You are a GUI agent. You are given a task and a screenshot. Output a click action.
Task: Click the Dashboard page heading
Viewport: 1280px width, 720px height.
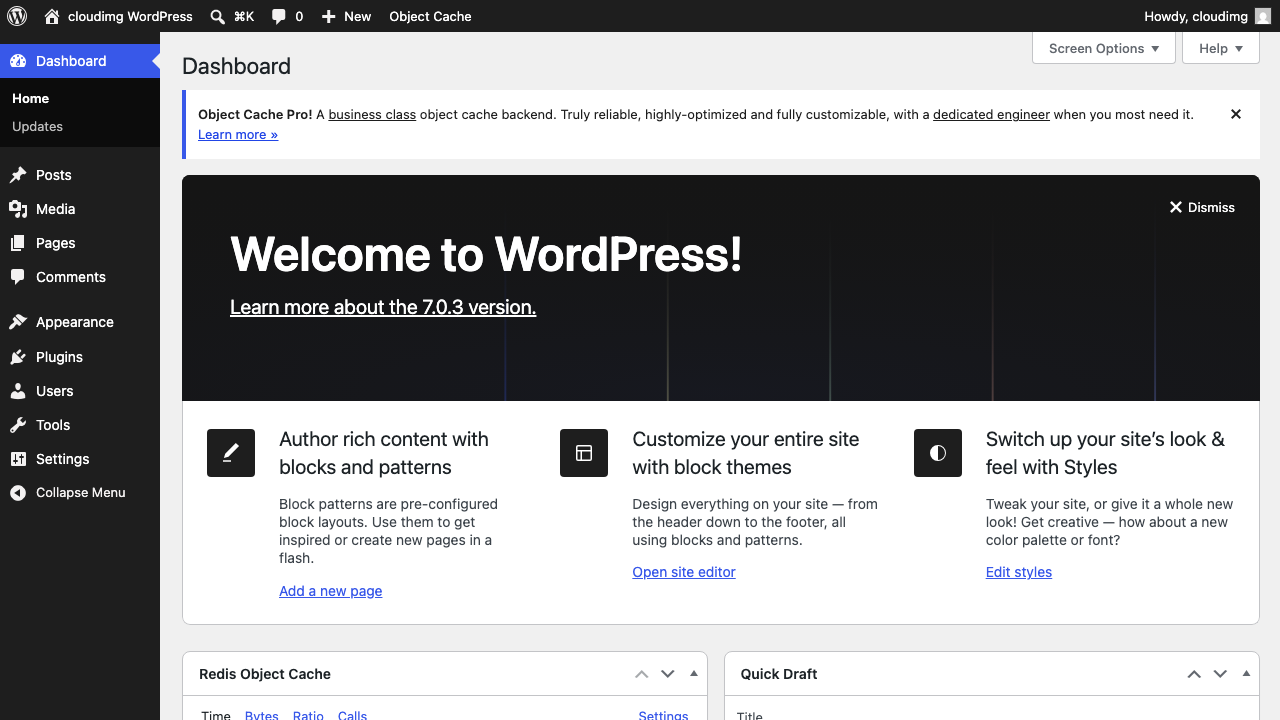236,66
